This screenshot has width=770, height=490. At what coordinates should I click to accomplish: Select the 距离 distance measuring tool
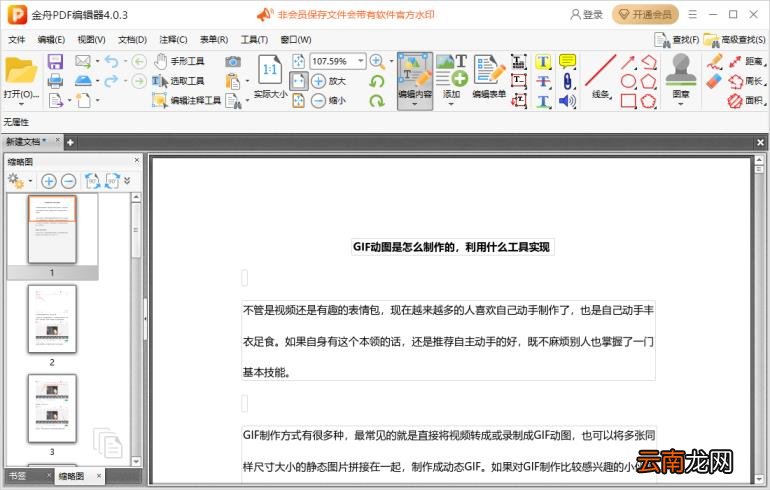pyautogui.click(x=746, y=61)
